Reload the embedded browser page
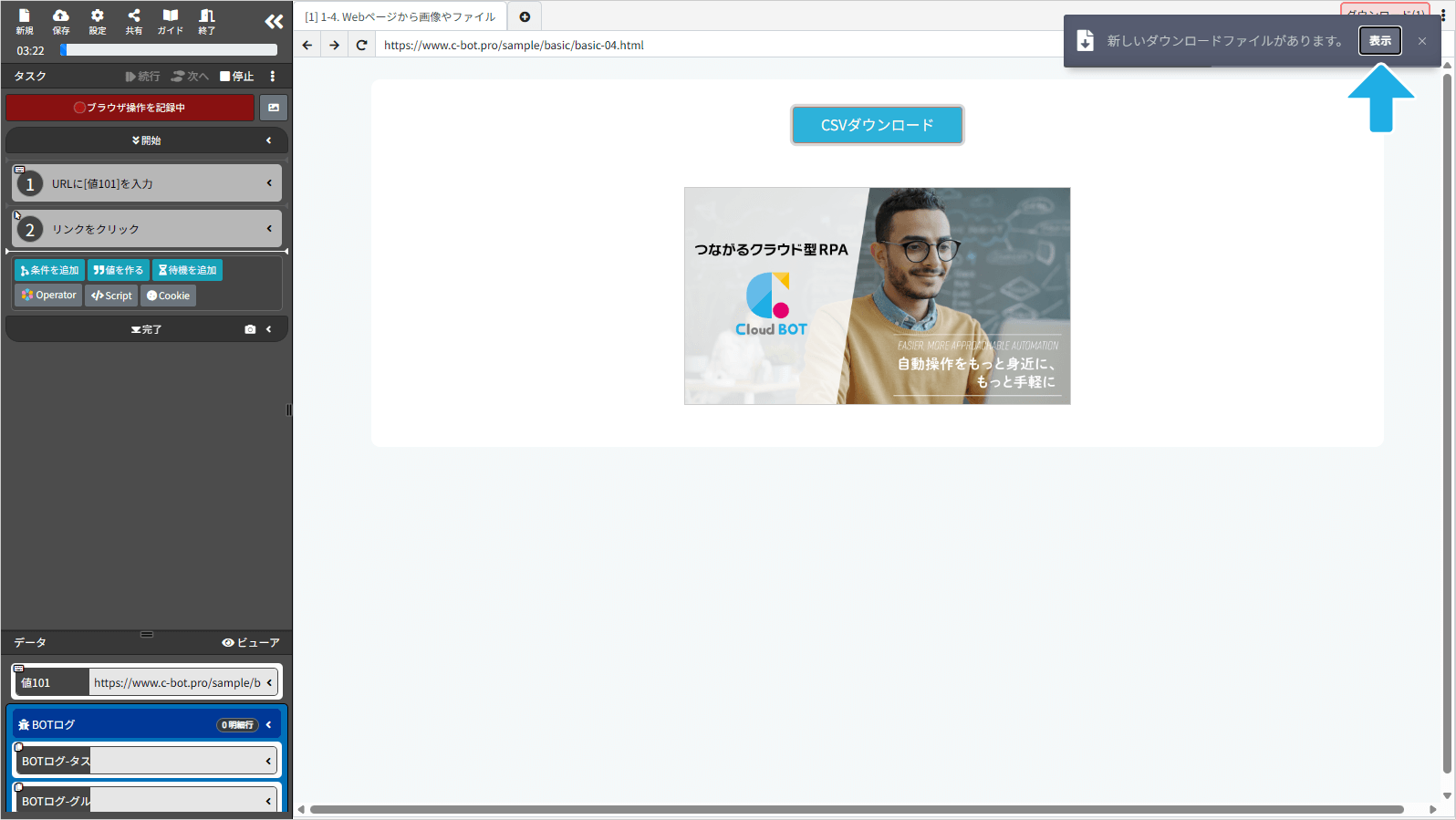Viewport: 1456px width, 820px height. pos(362,45)
